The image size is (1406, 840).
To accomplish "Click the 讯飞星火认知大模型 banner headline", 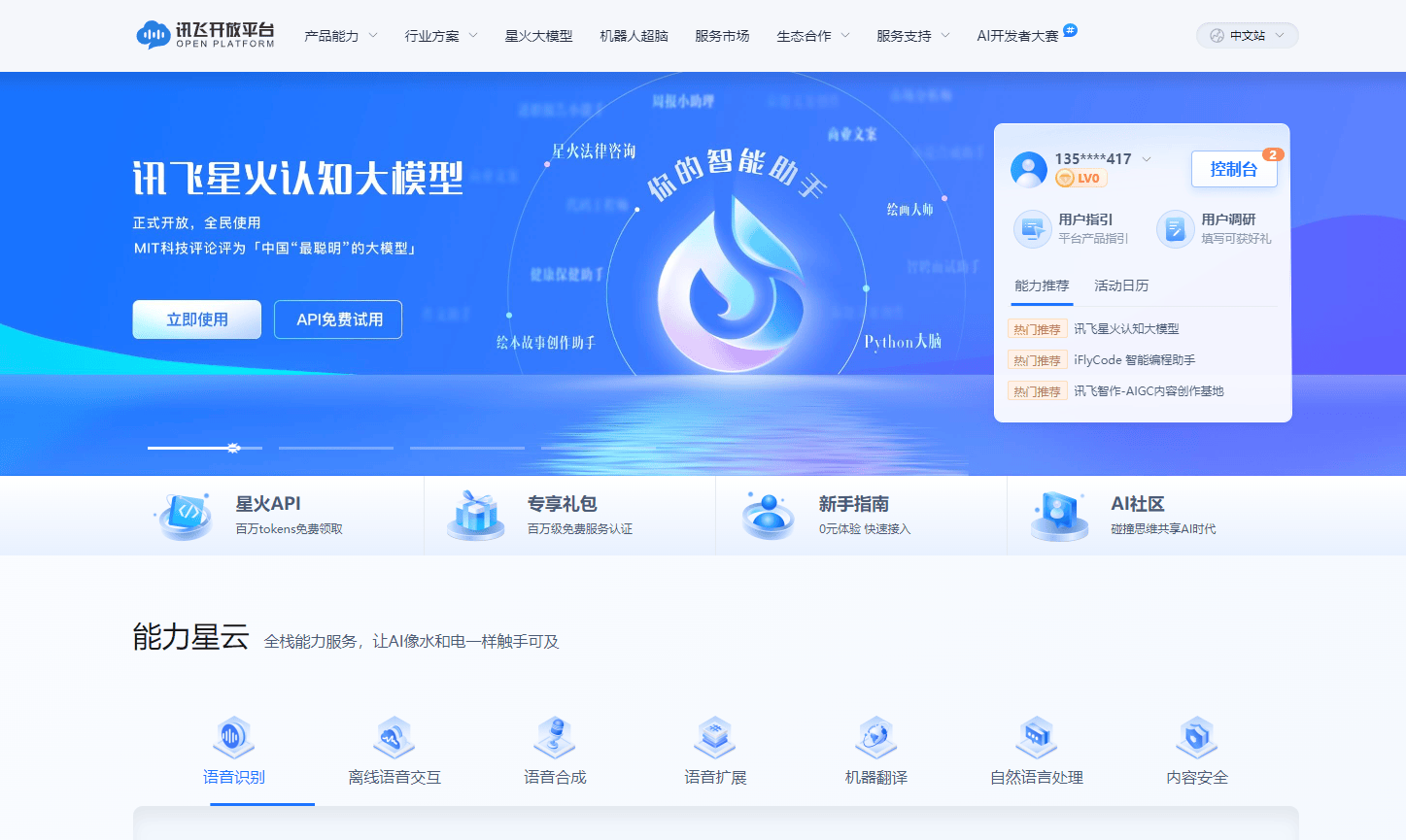I will [x=298, y=179].
